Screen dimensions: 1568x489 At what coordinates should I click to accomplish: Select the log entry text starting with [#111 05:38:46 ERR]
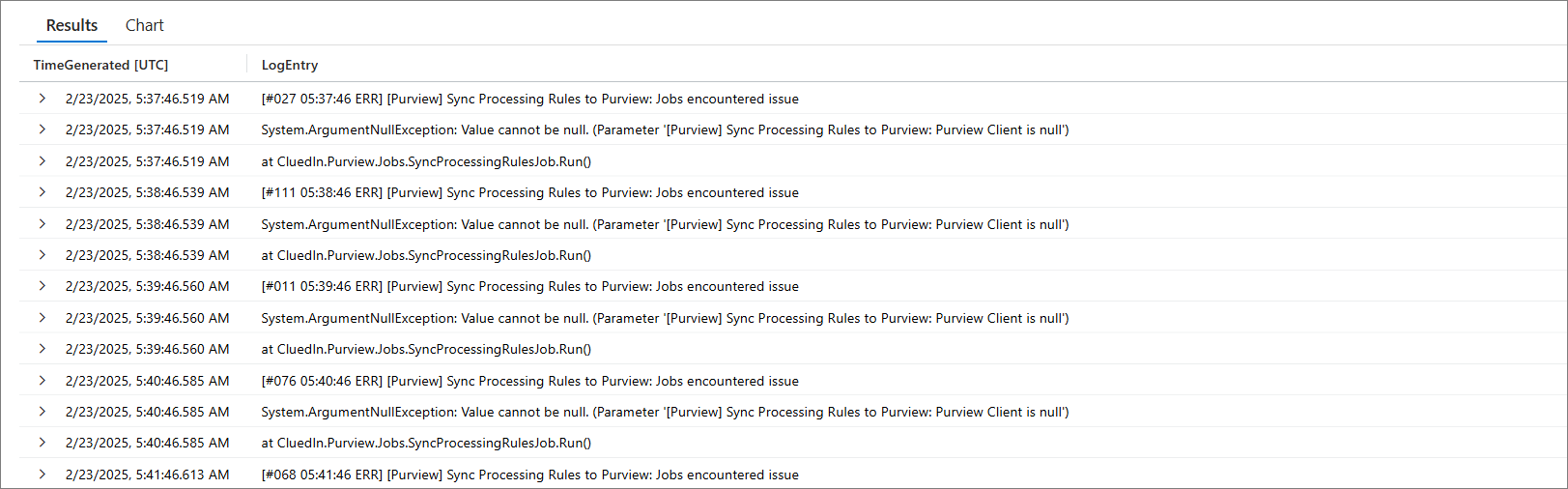click(530, 192)
